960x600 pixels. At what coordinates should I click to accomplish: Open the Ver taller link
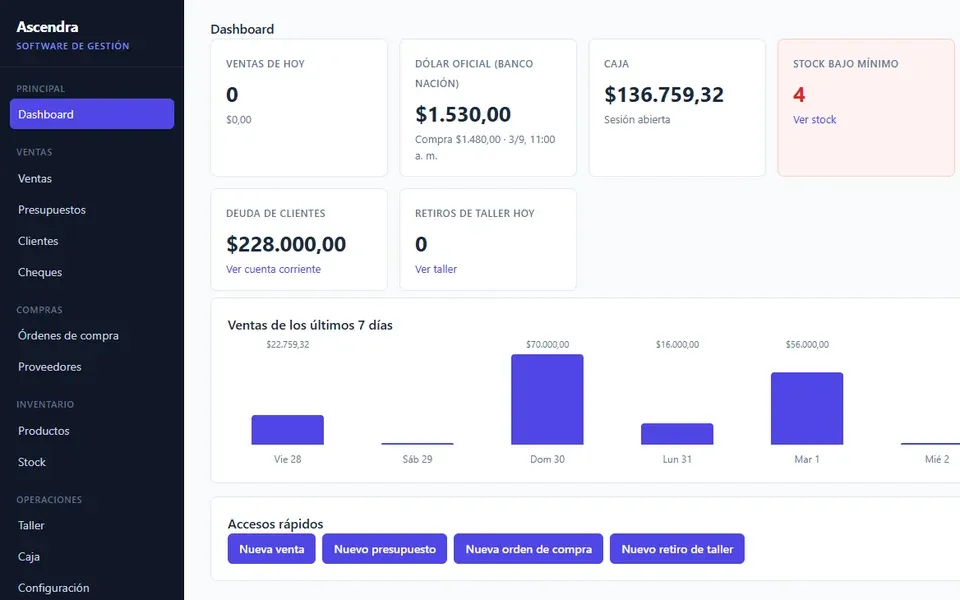[x=436, y=269]
